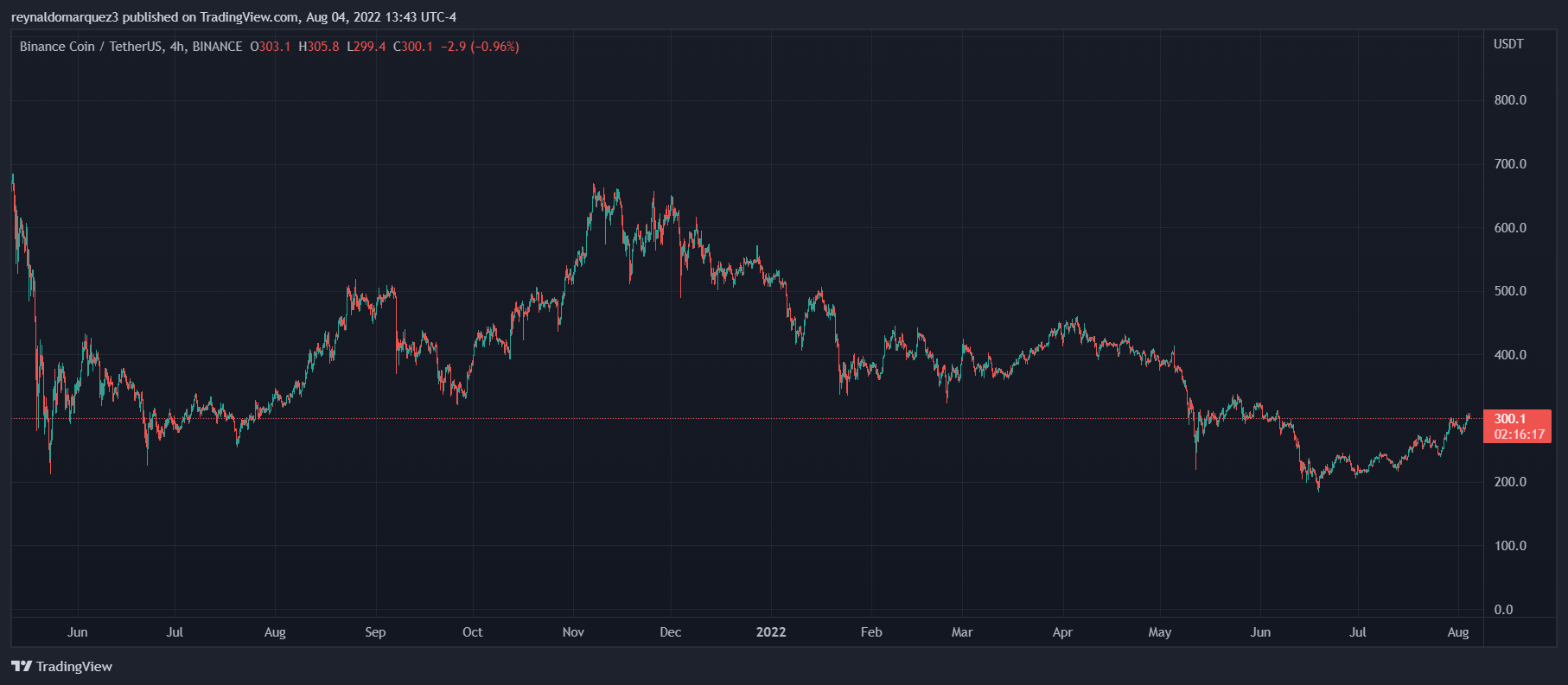Click the red 300.1 current price tag
The height and width of the screenshot is (685, 1568).
(1510, 419)
